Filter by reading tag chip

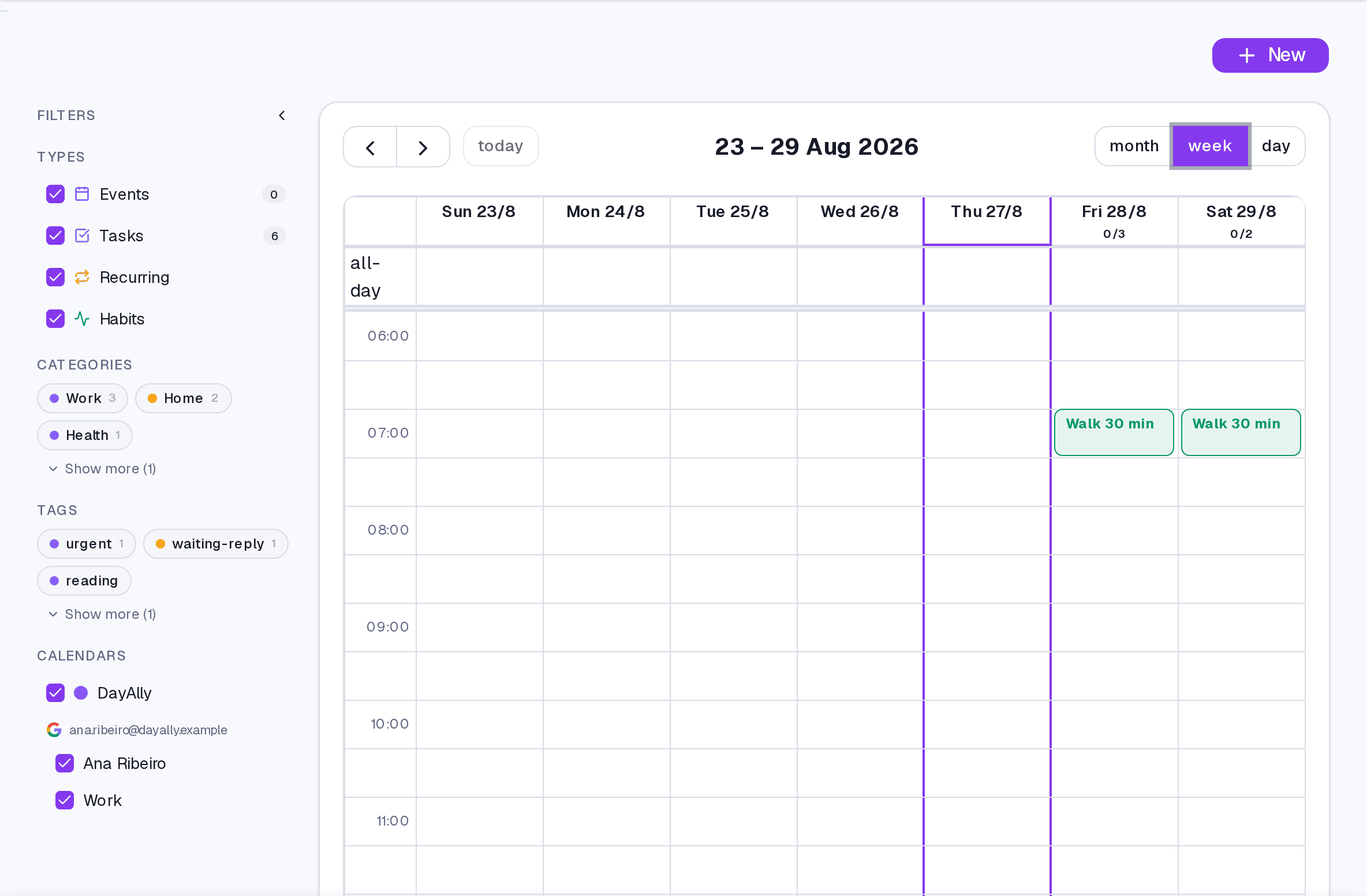[x=84, y=581]
